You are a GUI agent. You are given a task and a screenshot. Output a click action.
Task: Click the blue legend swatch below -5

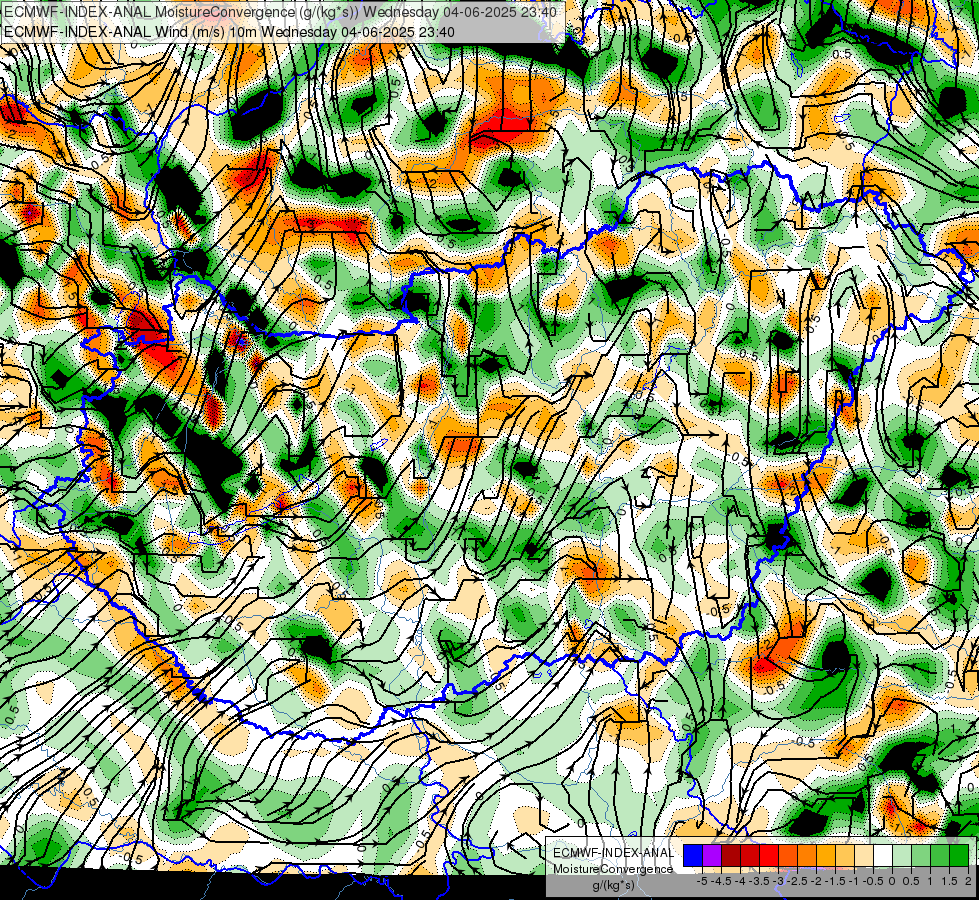tap(693, 856)
